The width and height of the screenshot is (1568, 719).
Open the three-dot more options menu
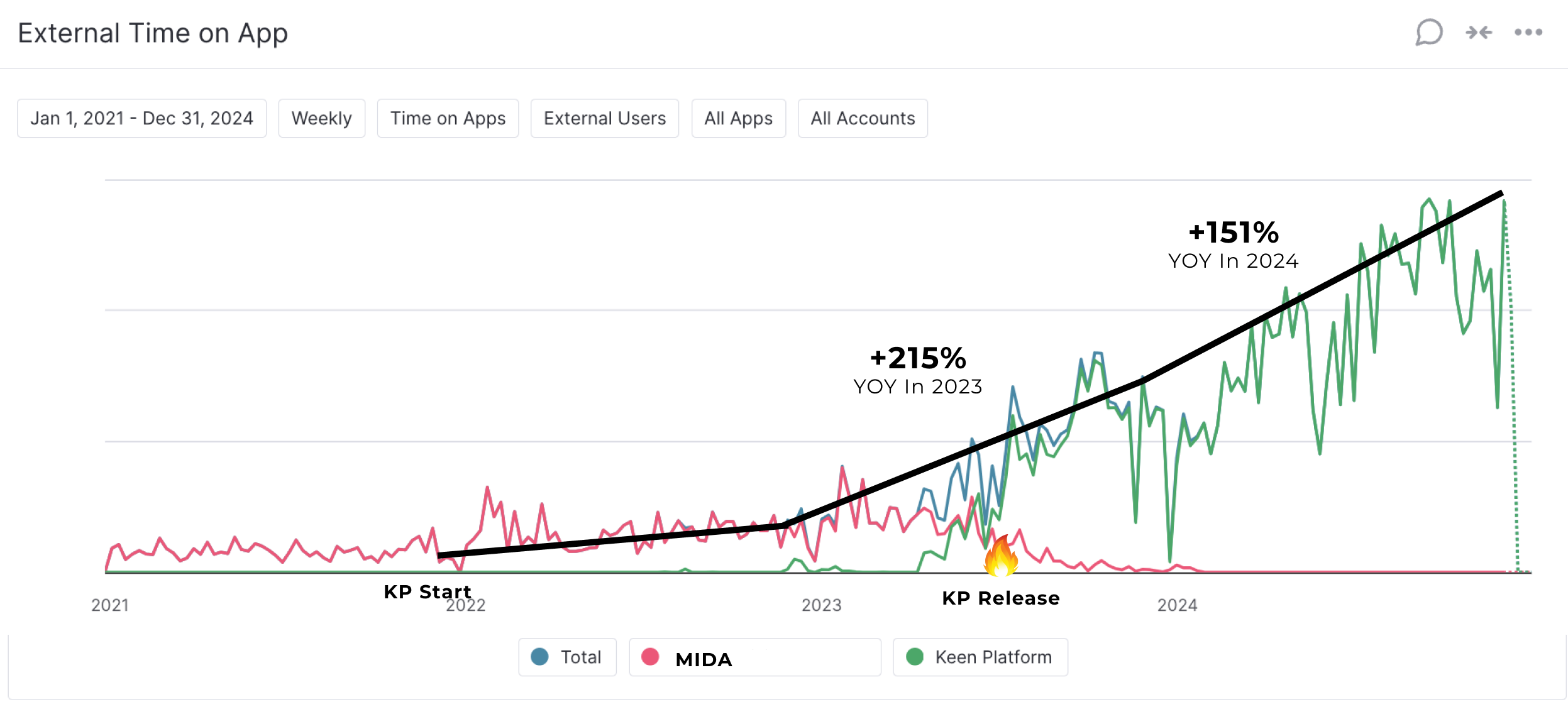tap(1528, 33)
